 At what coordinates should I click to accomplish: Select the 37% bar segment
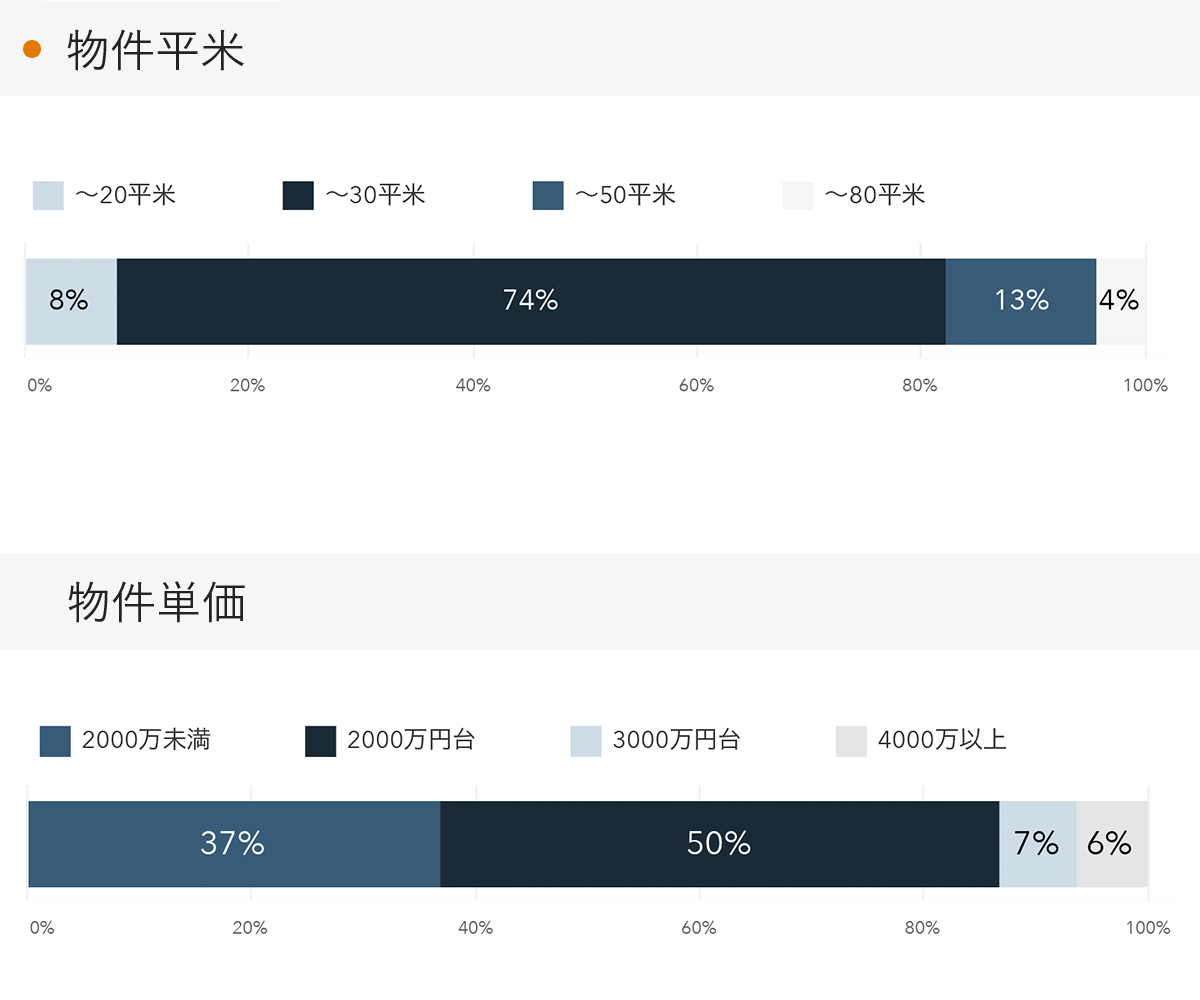[x=234, y=844]
